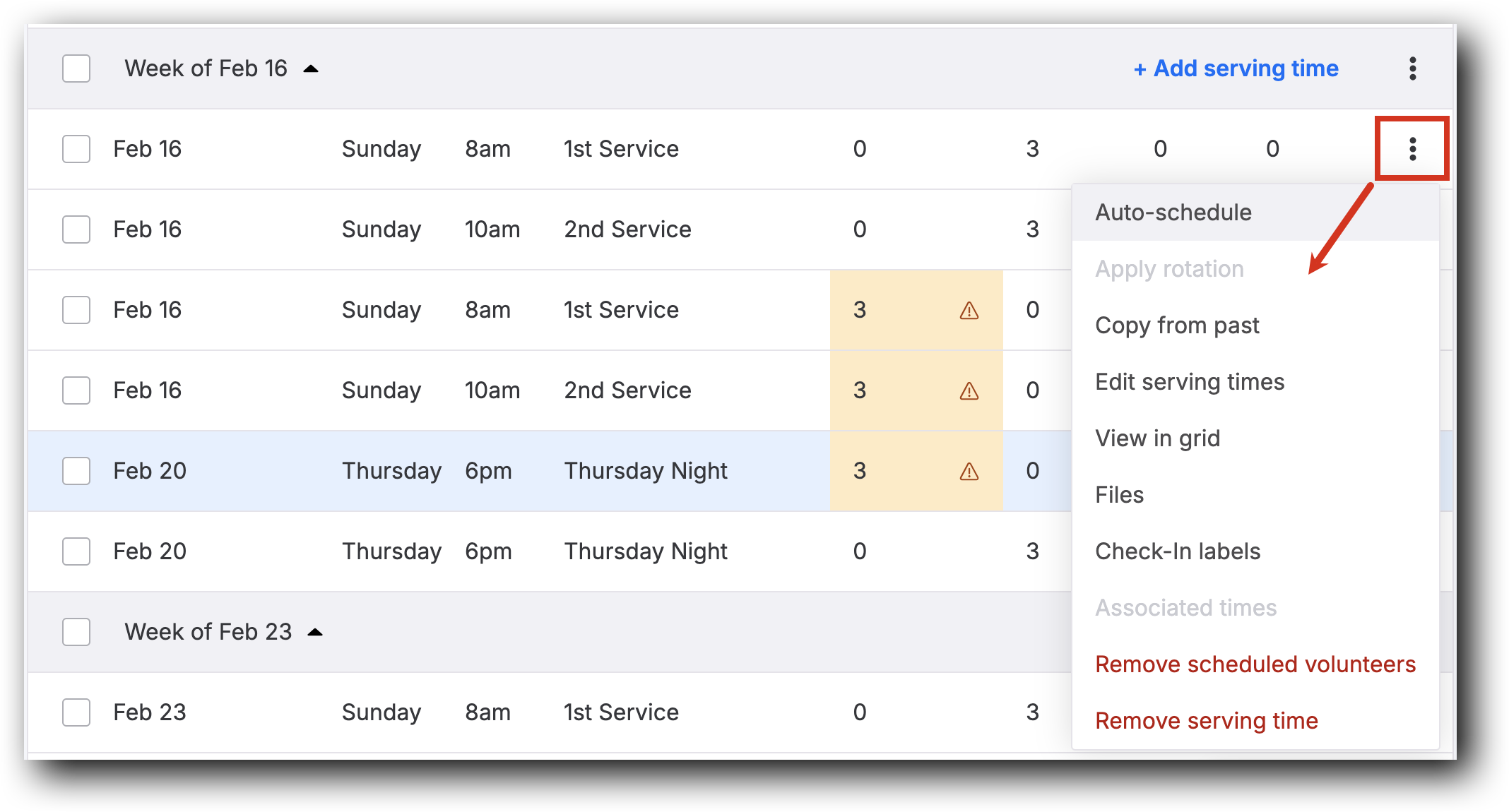
Task: Check the Feb 20 Thursday 6pm row checkbox
Action: click(76, 551)
